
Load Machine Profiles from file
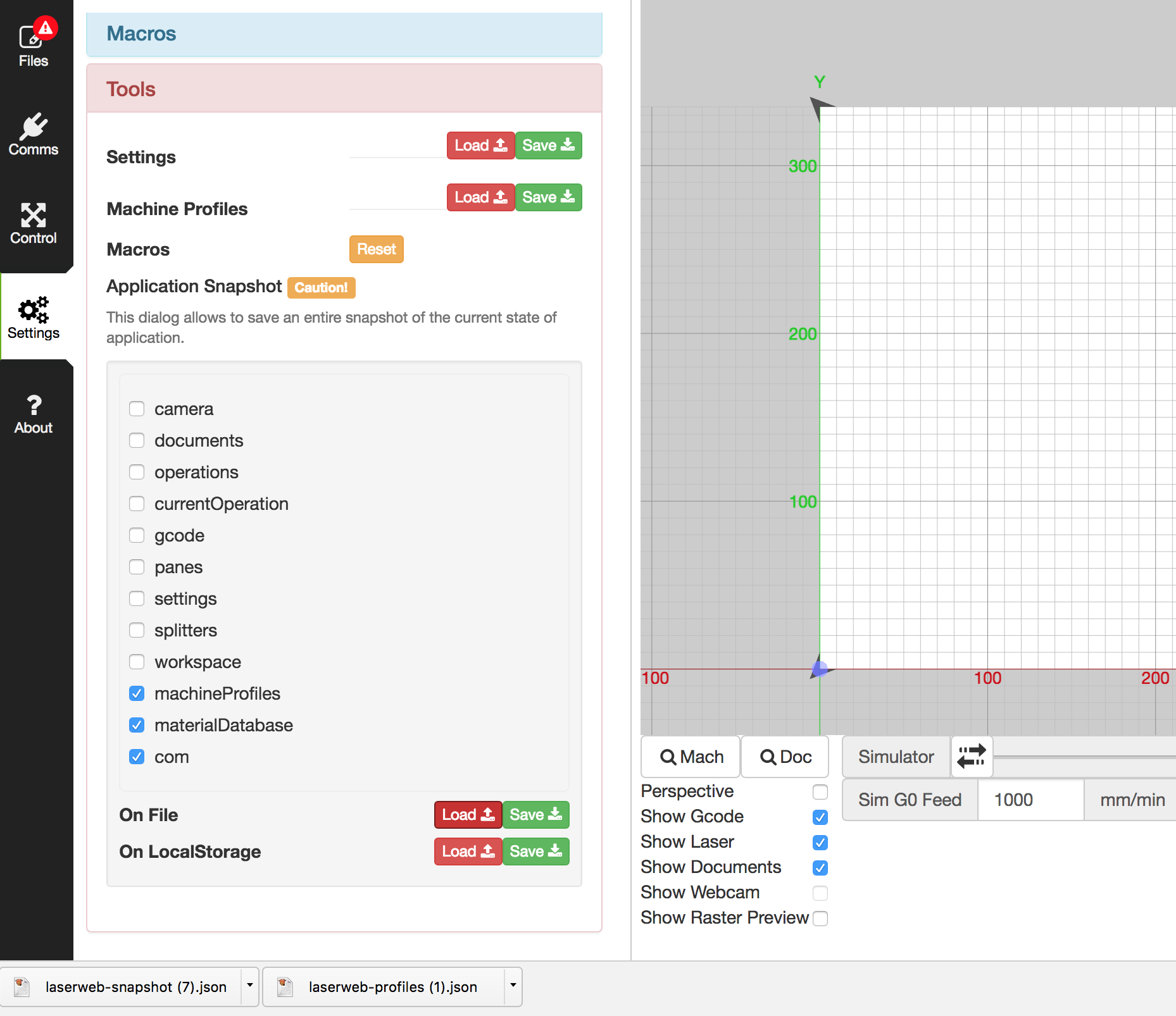point(480,197)
